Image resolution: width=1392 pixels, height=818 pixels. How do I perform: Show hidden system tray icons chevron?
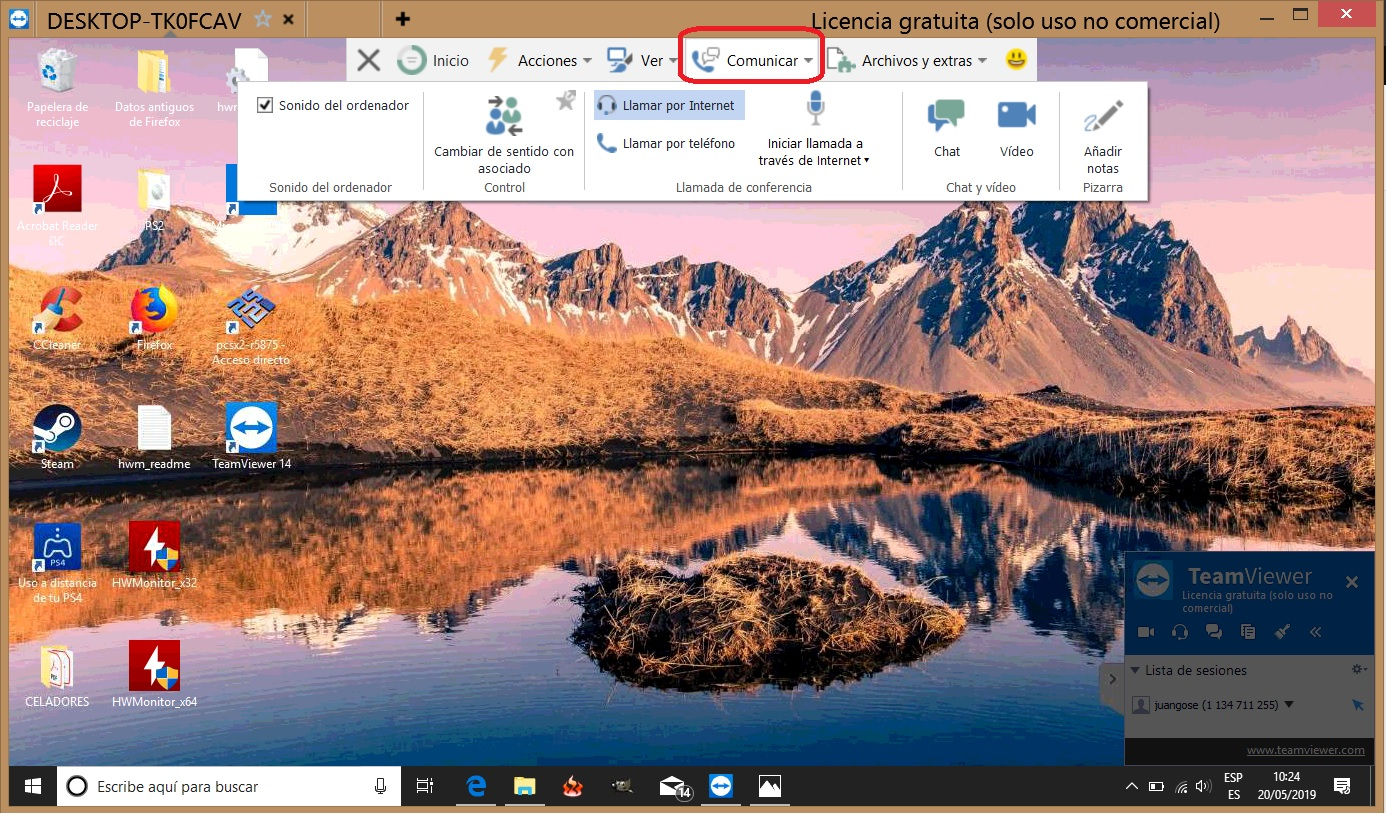pos(1132,787)
